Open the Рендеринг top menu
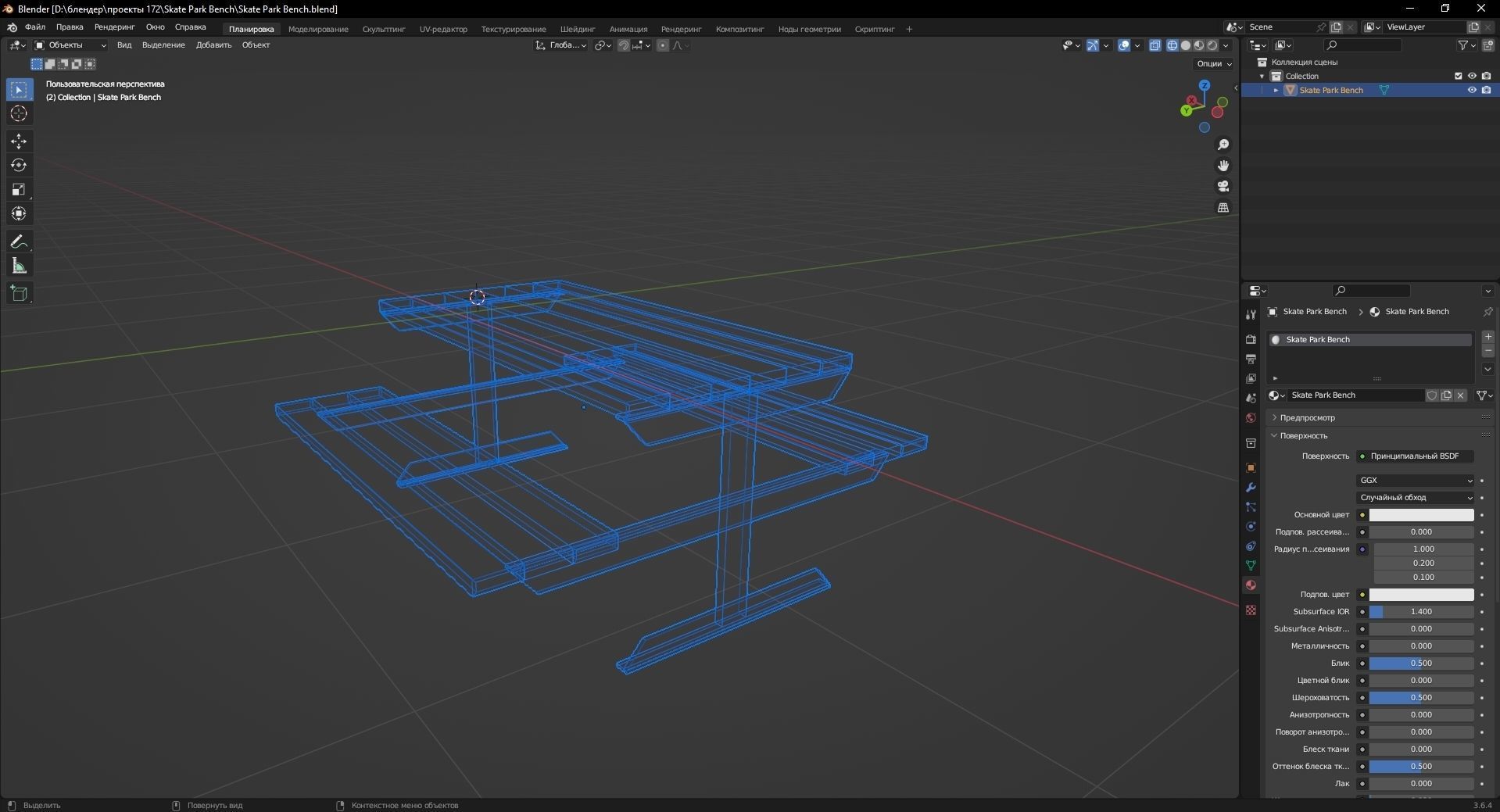Image resolution: width=1500 pixels, height=812 pixels. click(114, 27)
